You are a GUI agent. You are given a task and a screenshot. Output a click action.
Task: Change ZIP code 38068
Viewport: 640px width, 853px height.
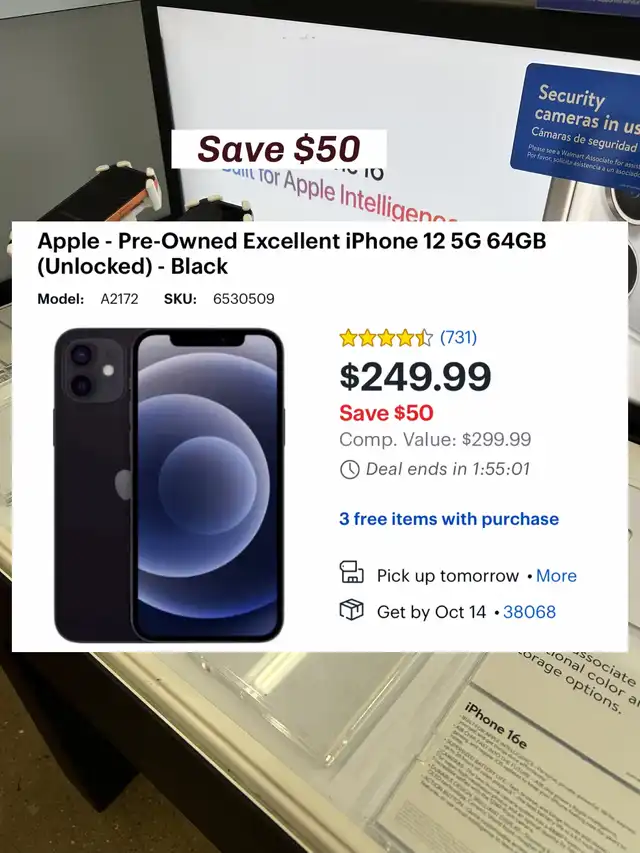tap(530, 611)
